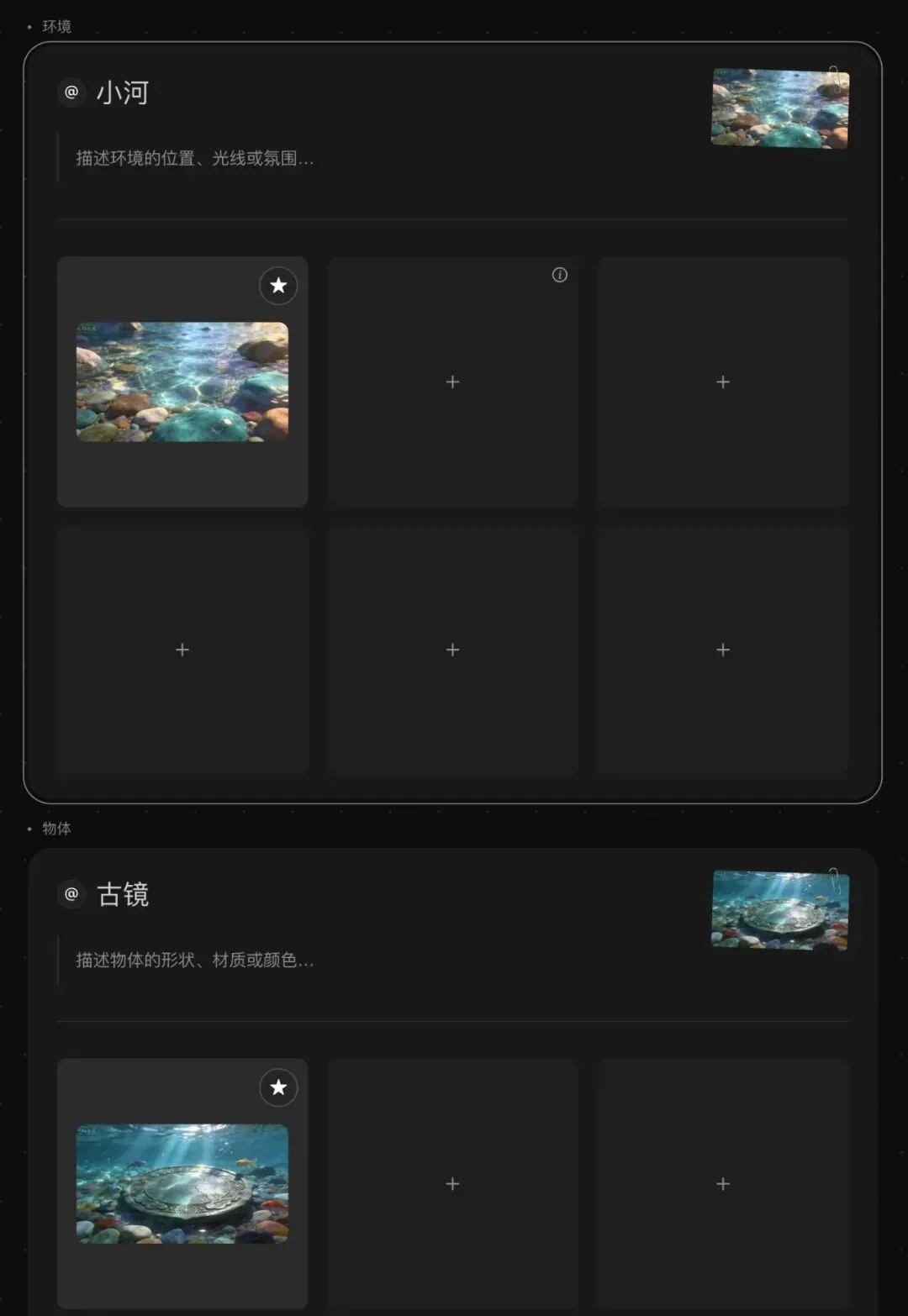Toggle the star on the ancient mirror card
The image size is (908, 1316).
[278, 1087]
